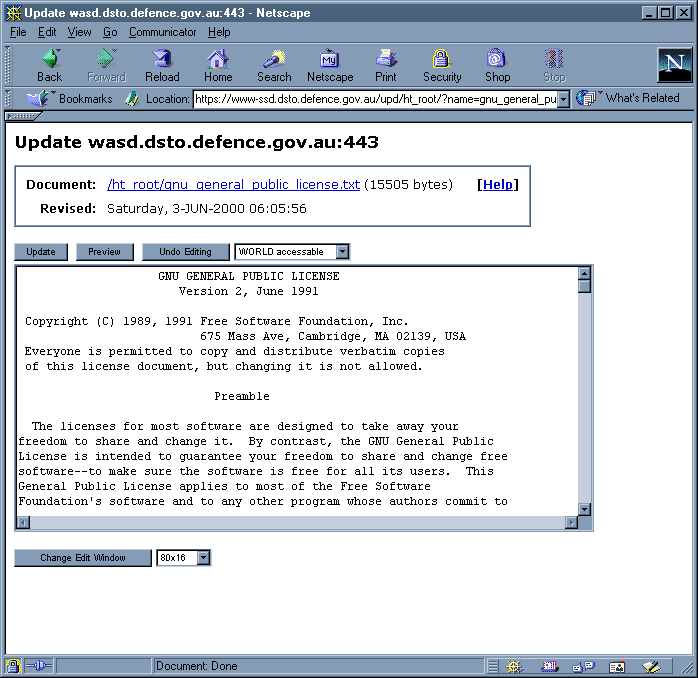
Task: Click the Shop toolbar icon
Action: pyautogui.click(x=497, y=65)
